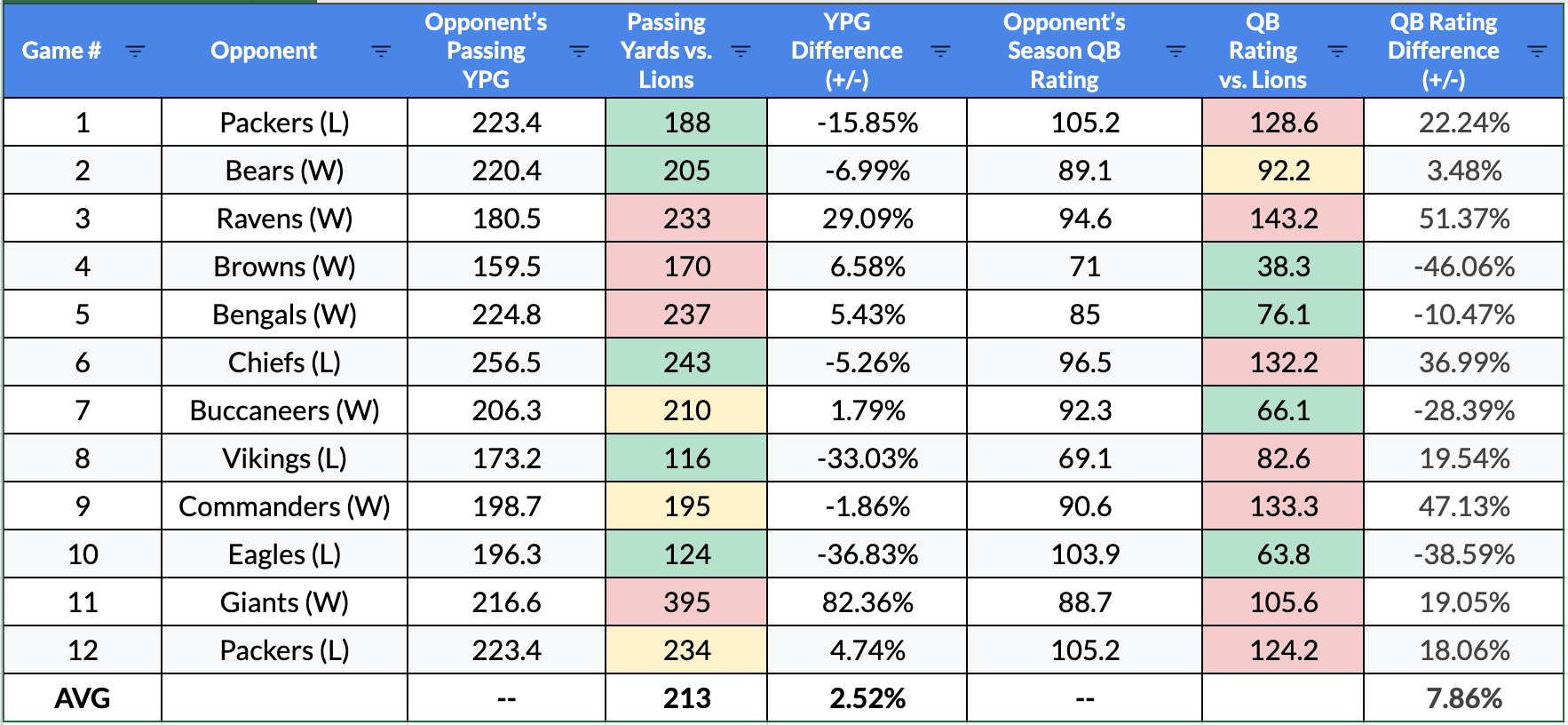1568x725 pixels.
Task: Select the green 38.3 QB rating cell
Action: click(x=1283, y=267)
